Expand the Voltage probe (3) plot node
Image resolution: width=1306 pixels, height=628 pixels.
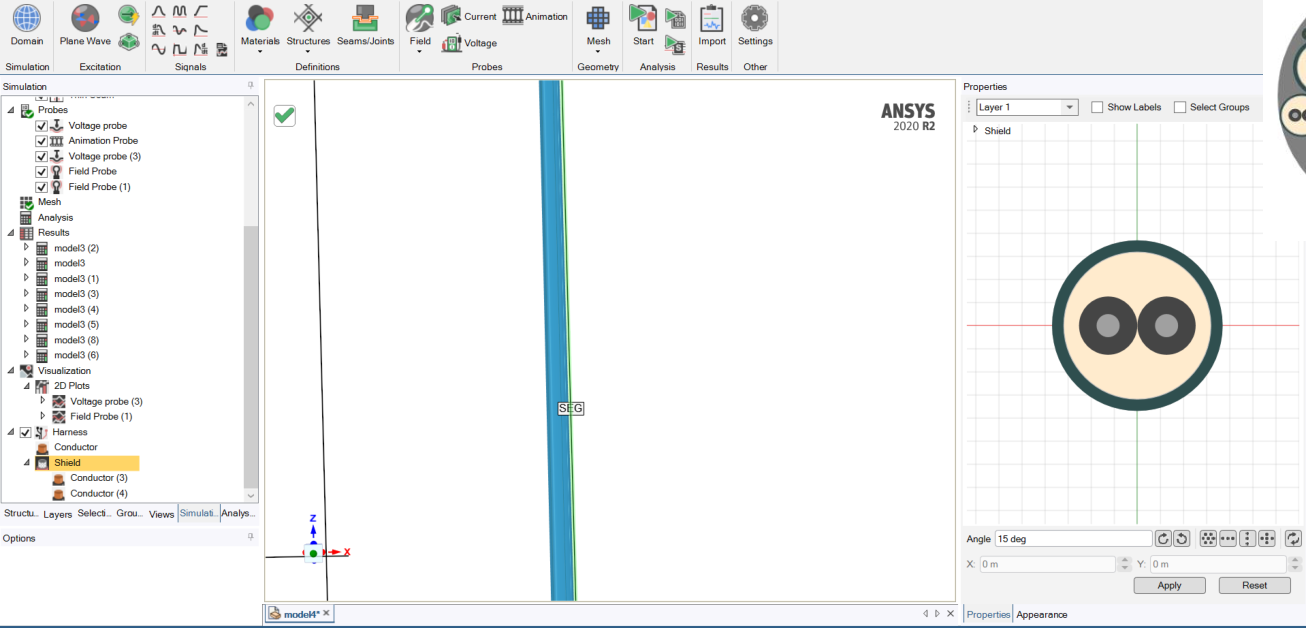(43, 401)
